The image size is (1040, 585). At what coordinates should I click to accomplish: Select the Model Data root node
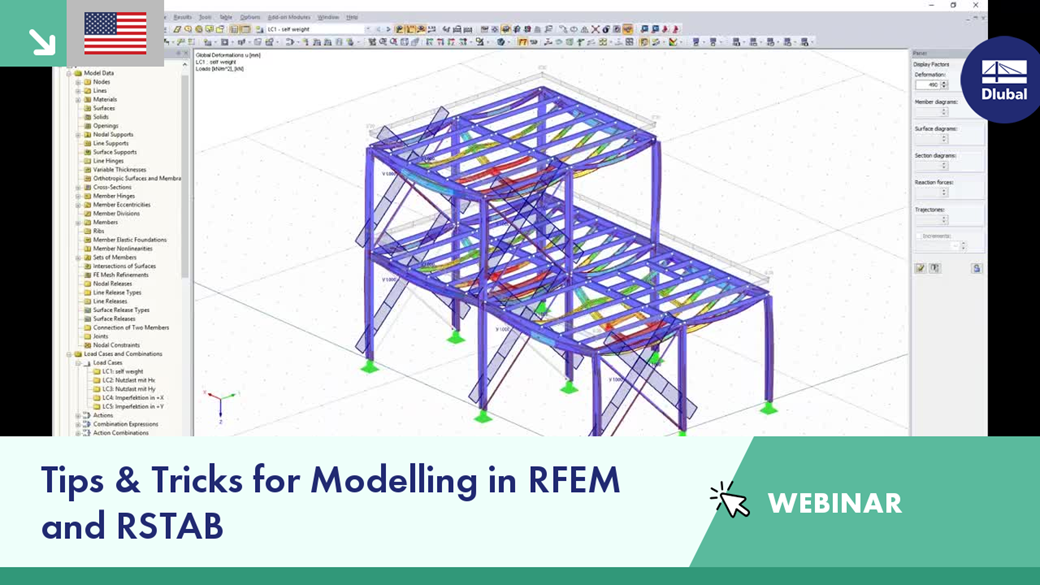pyautogui.click(x=98, y=73)
